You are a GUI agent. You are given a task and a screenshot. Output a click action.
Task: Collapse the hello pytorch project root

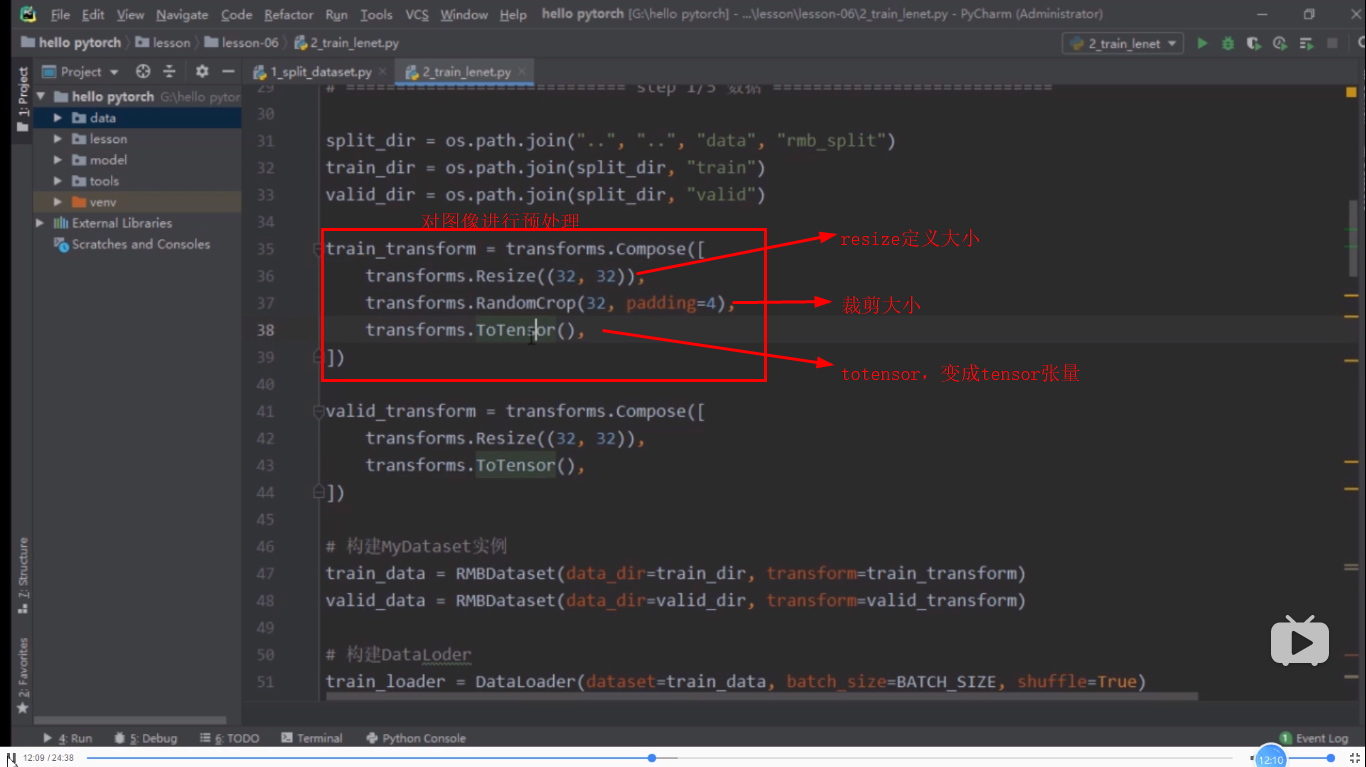[x=42, y=97]
